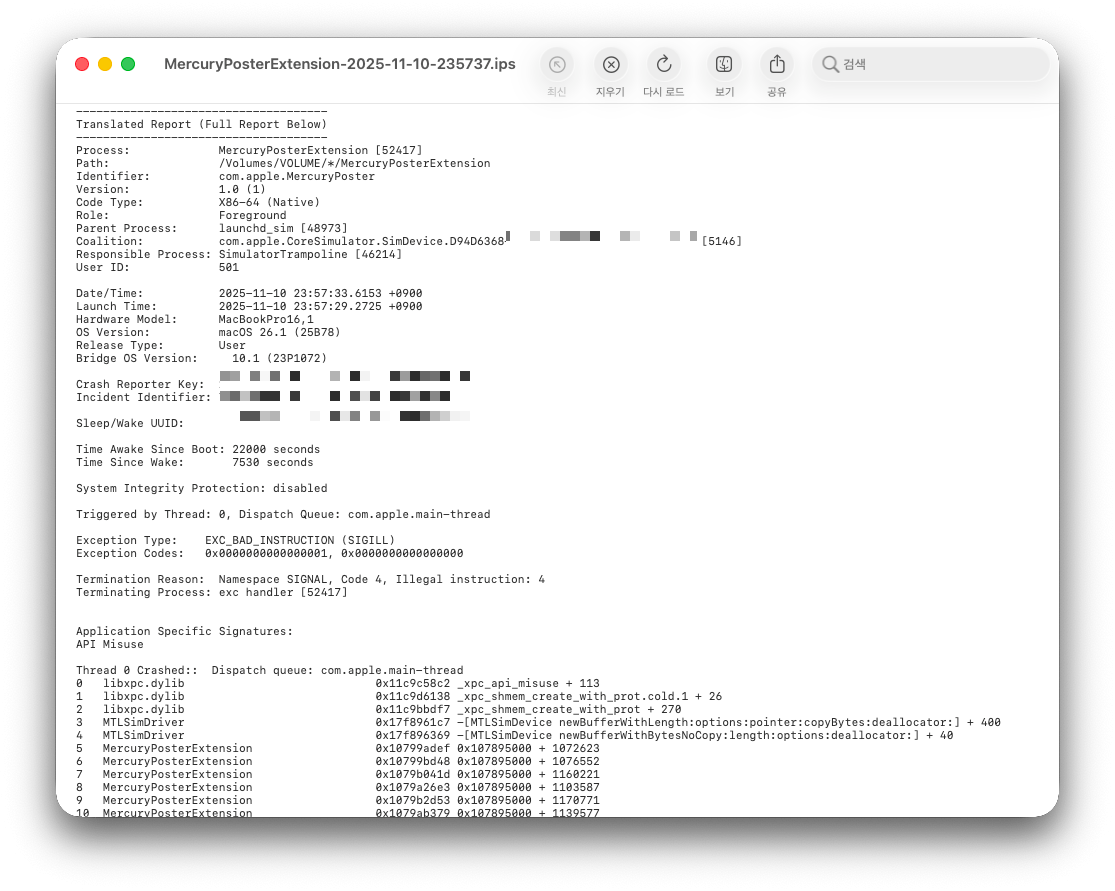Click Date/Time value "2025-11-10 23:57:33.6153 +0900"
The width and height of the screenshot is (1115, 891).
[320, 293]
